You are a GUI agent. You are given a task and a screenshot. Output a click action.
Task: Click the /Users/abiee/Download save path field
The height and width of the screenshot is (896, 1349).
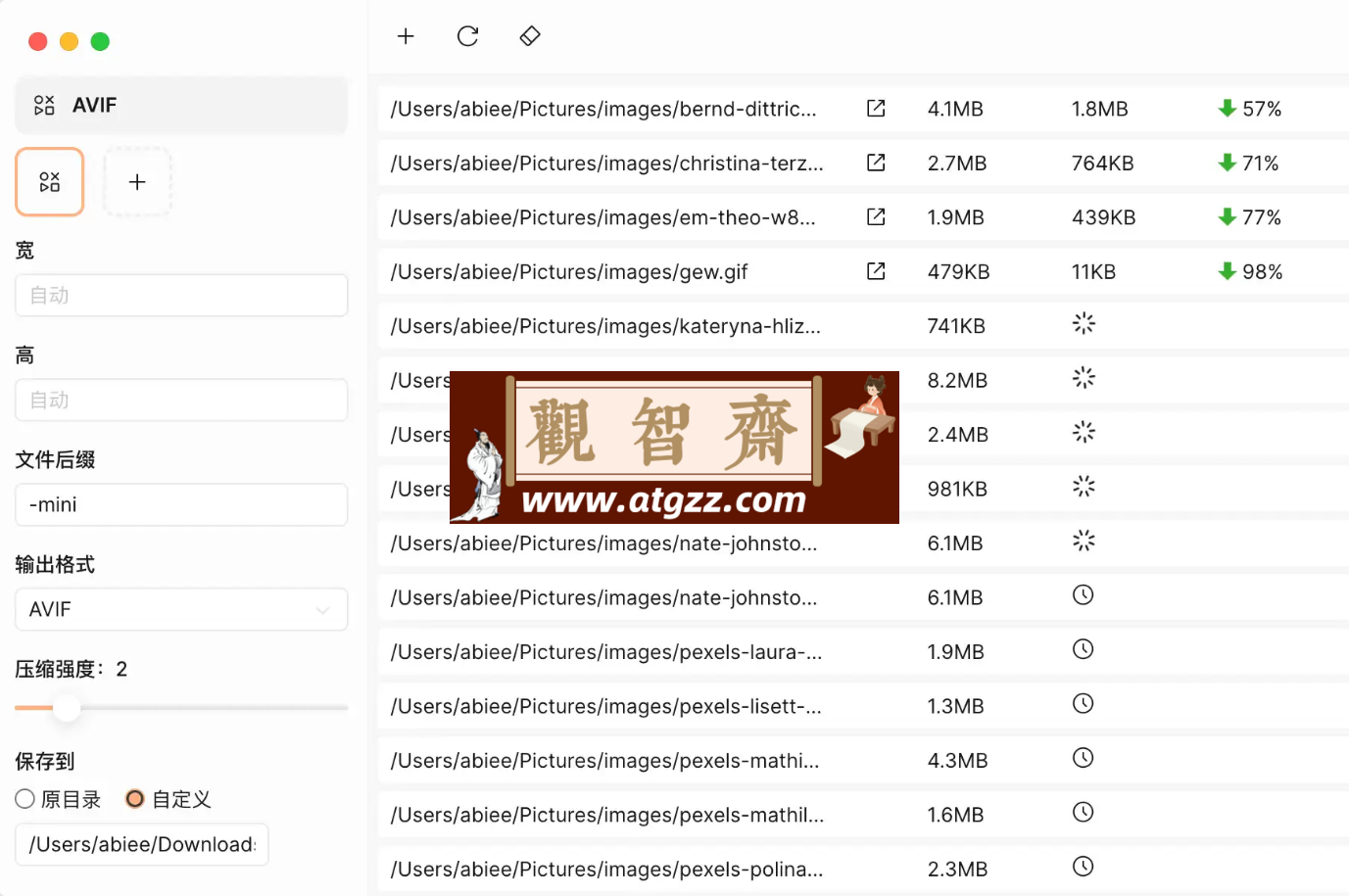[142, 844]
